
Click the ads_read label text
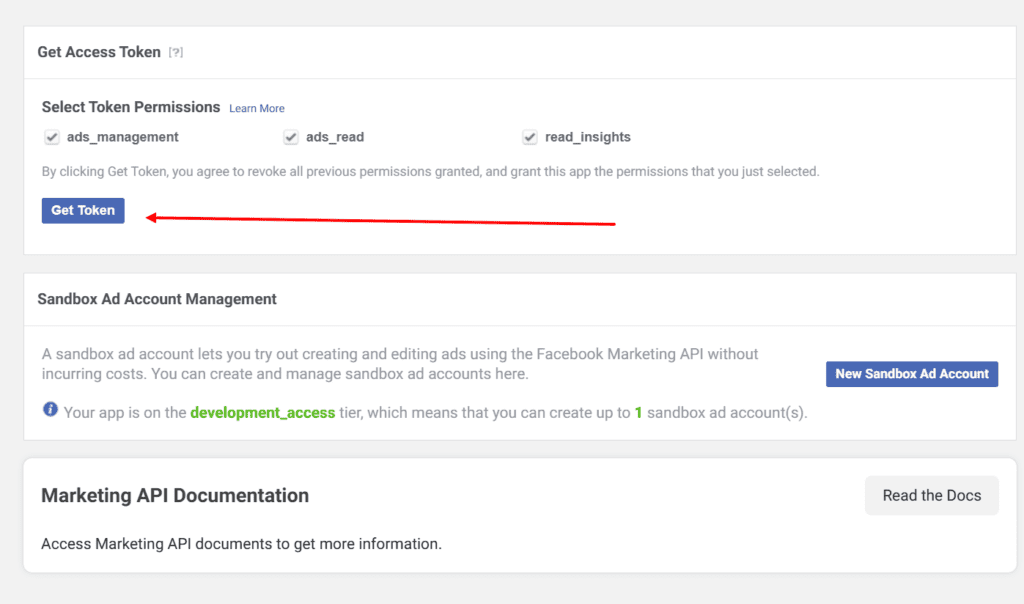(335, 137)
